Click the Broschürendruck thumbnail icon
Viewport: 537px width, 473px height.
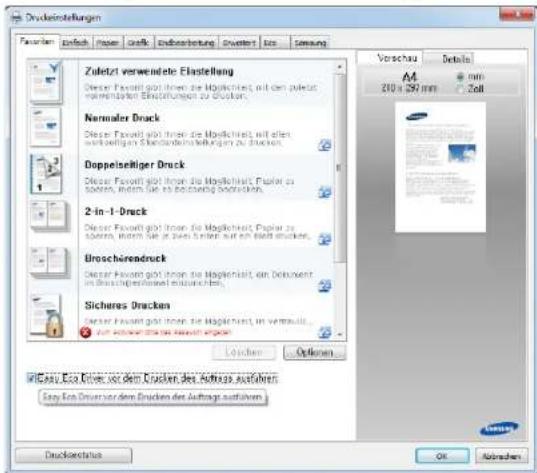click(x=49, y=262)
